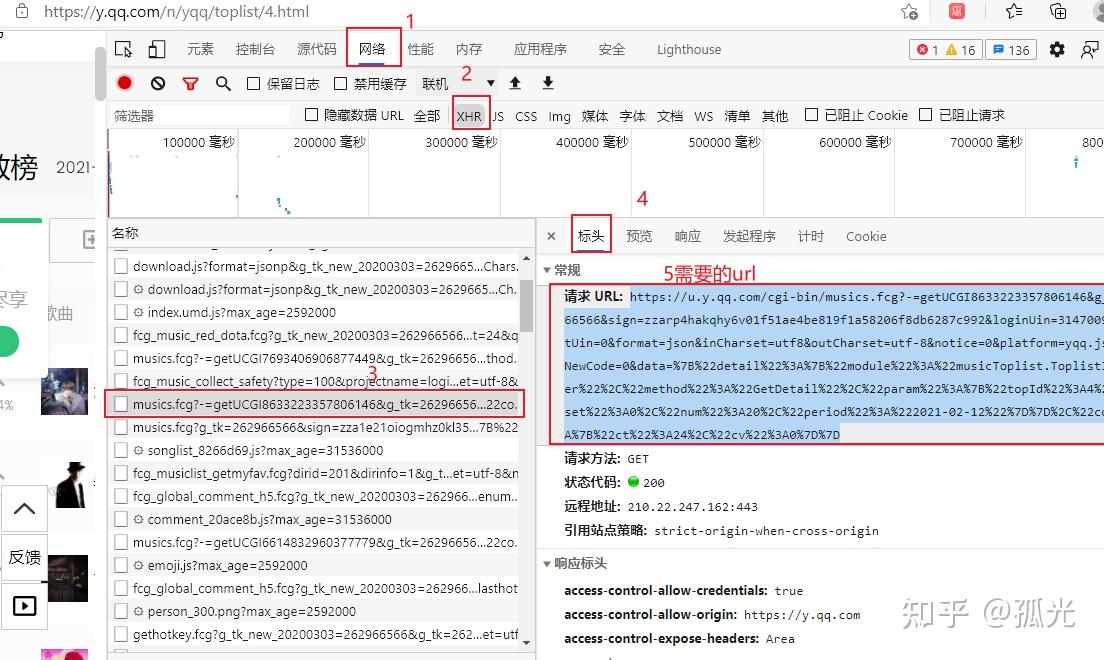Screen dimensions: 1104x660
Task: Click the request list scrollbar thumb
Action: tap(526, 304)
